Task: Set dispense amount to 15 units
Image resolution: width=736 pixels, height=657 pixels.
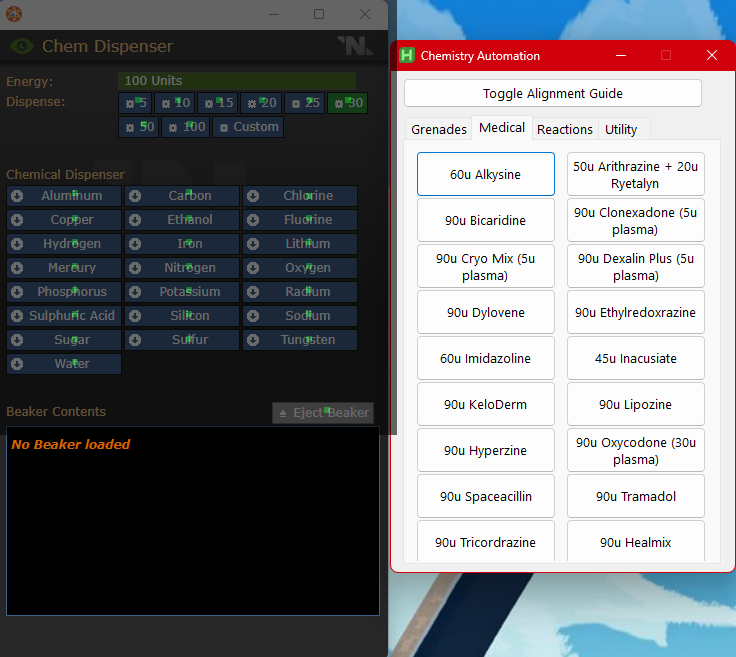Action: (218, 103)
